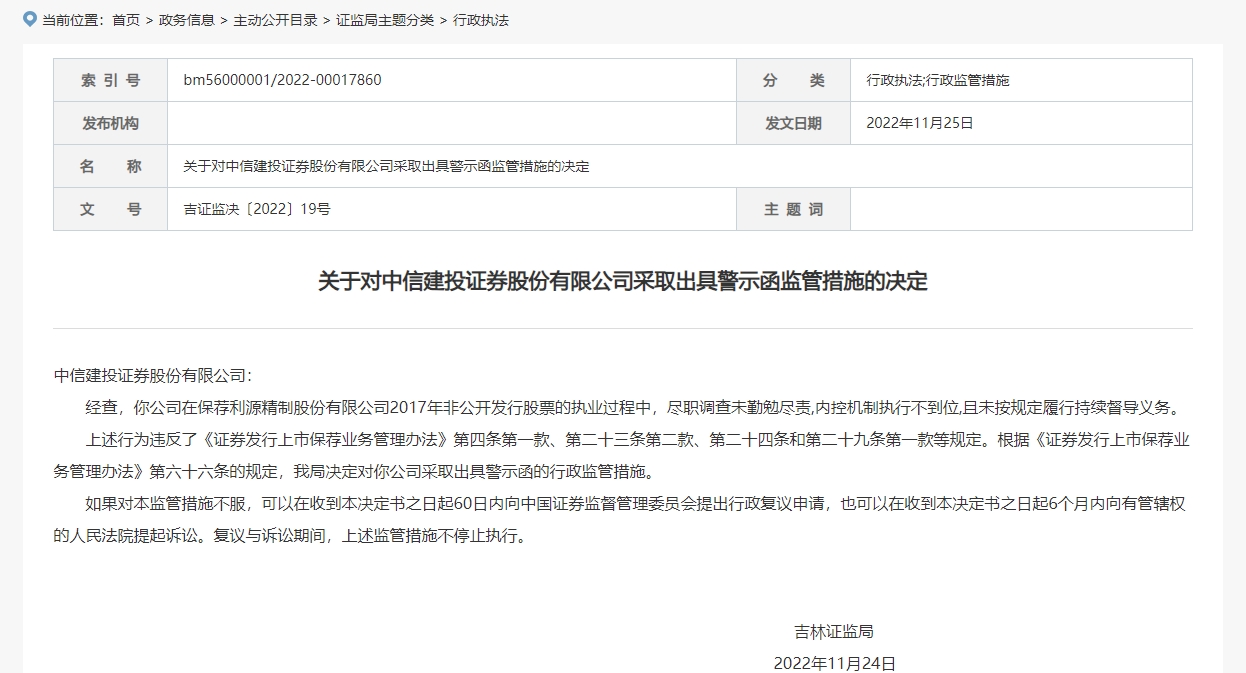Select category value 行政执法;行政监管措施

[x=938, y=80]
